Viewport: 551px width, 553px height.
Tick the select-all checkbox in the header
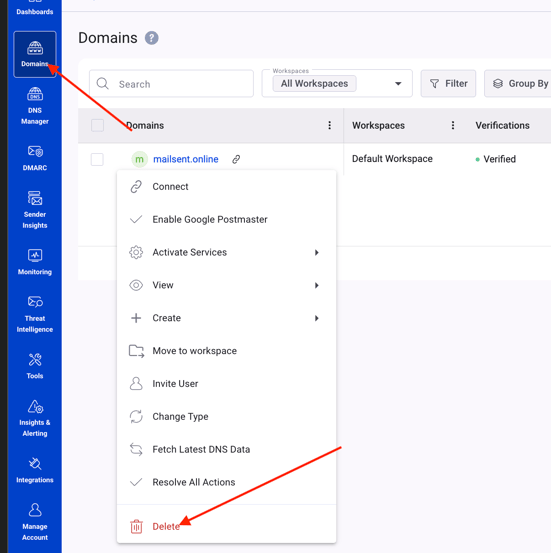pos(97,125)
